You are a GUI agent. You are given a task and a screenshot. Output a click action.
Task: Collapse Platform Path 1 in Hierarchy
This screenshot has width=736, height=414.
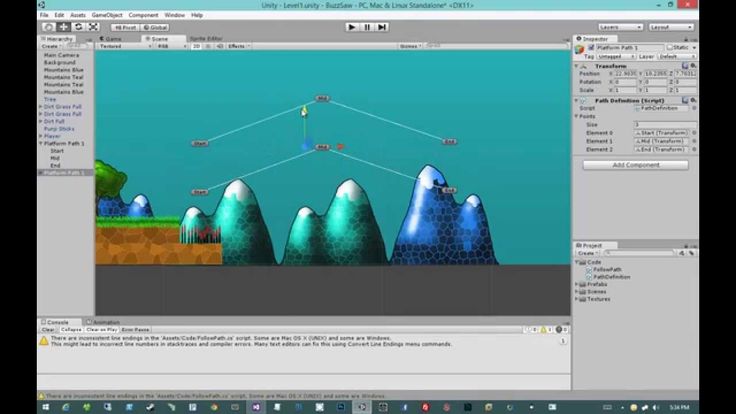[x=41, y=144]
